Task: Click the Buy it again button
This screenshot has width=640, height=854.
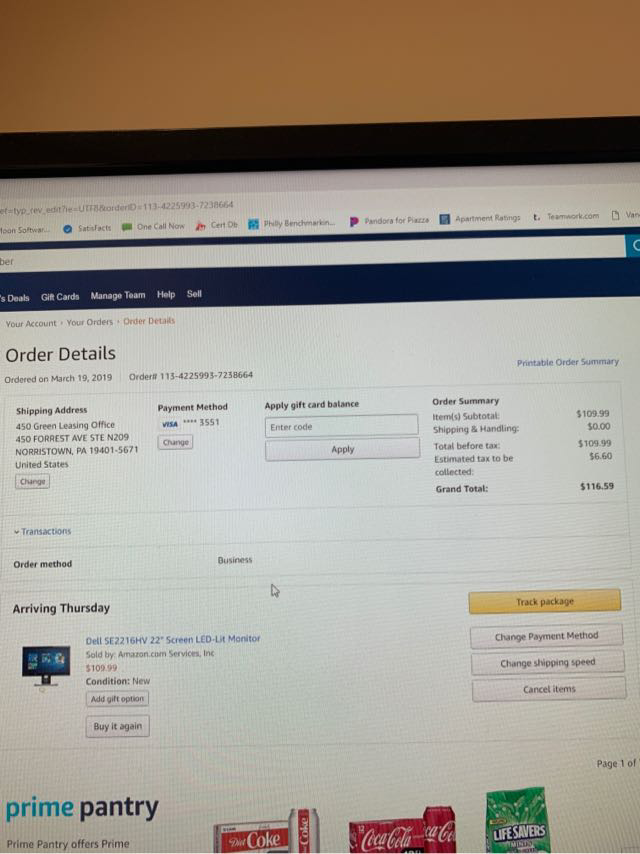Action: [118, 726]
